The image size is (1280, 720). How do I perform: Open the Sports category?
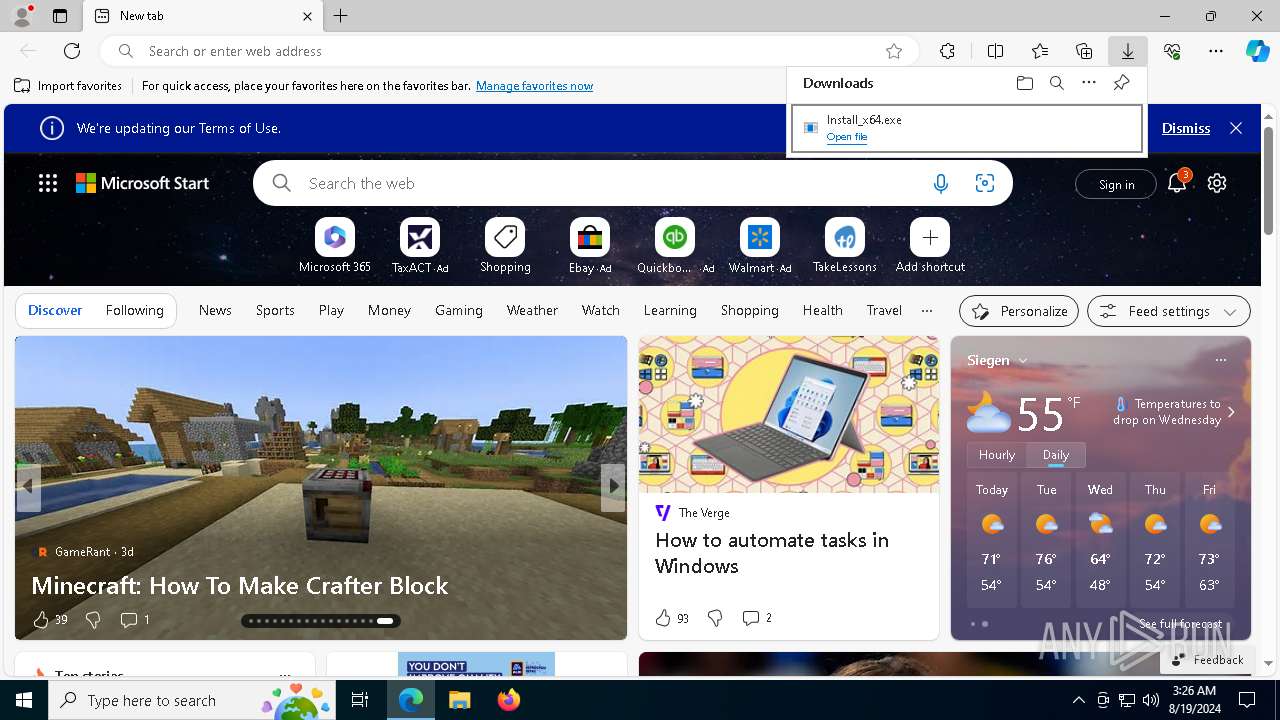click(275, 310)
